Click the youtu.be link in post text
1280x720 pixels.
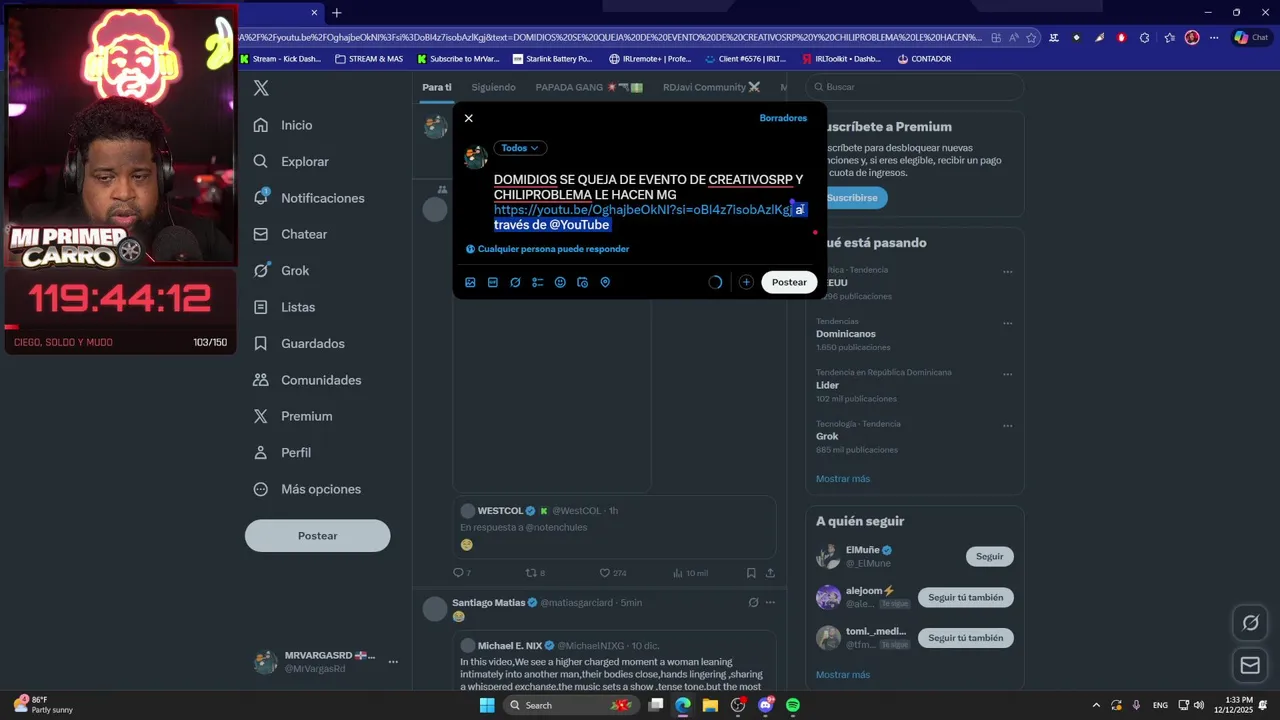click(x=642, y=210)
